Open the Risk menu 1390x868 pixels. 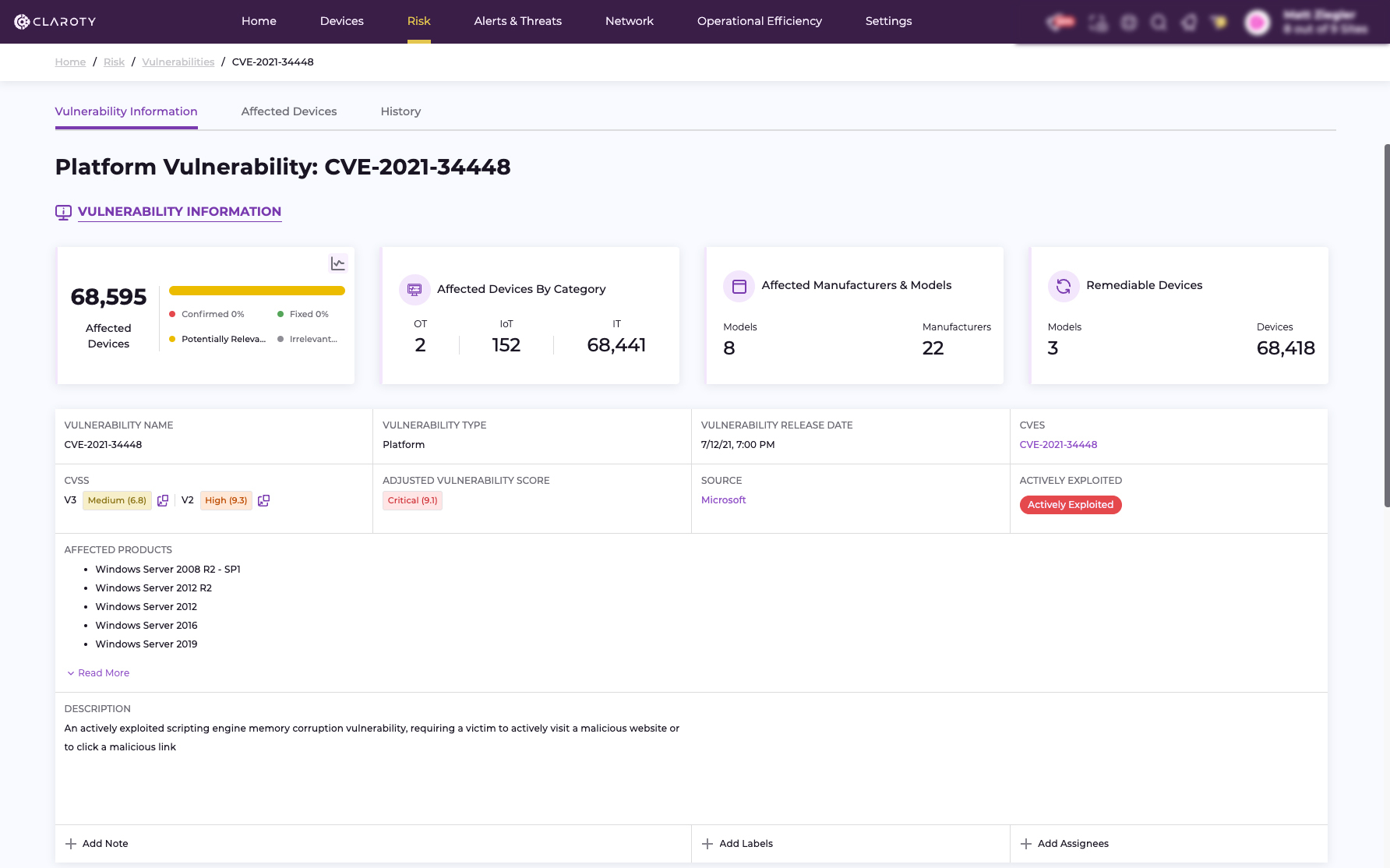(419, 21)
